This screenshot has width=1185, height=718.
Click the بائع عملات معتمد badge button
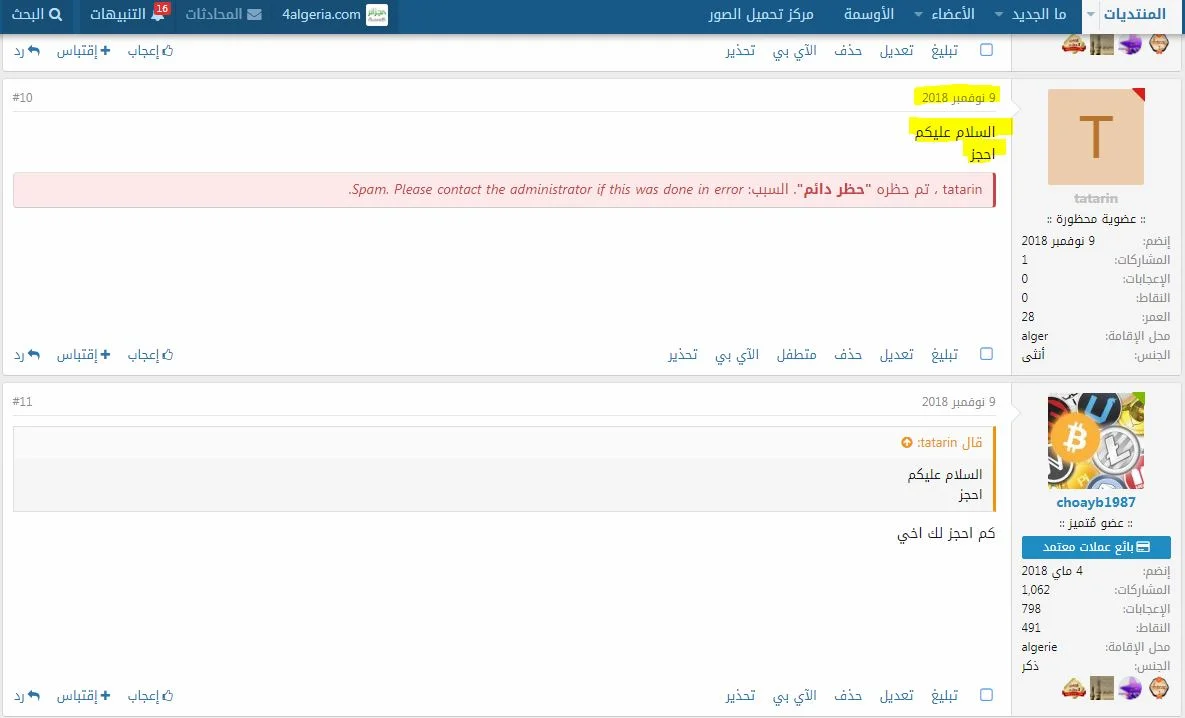[1096, 547]
